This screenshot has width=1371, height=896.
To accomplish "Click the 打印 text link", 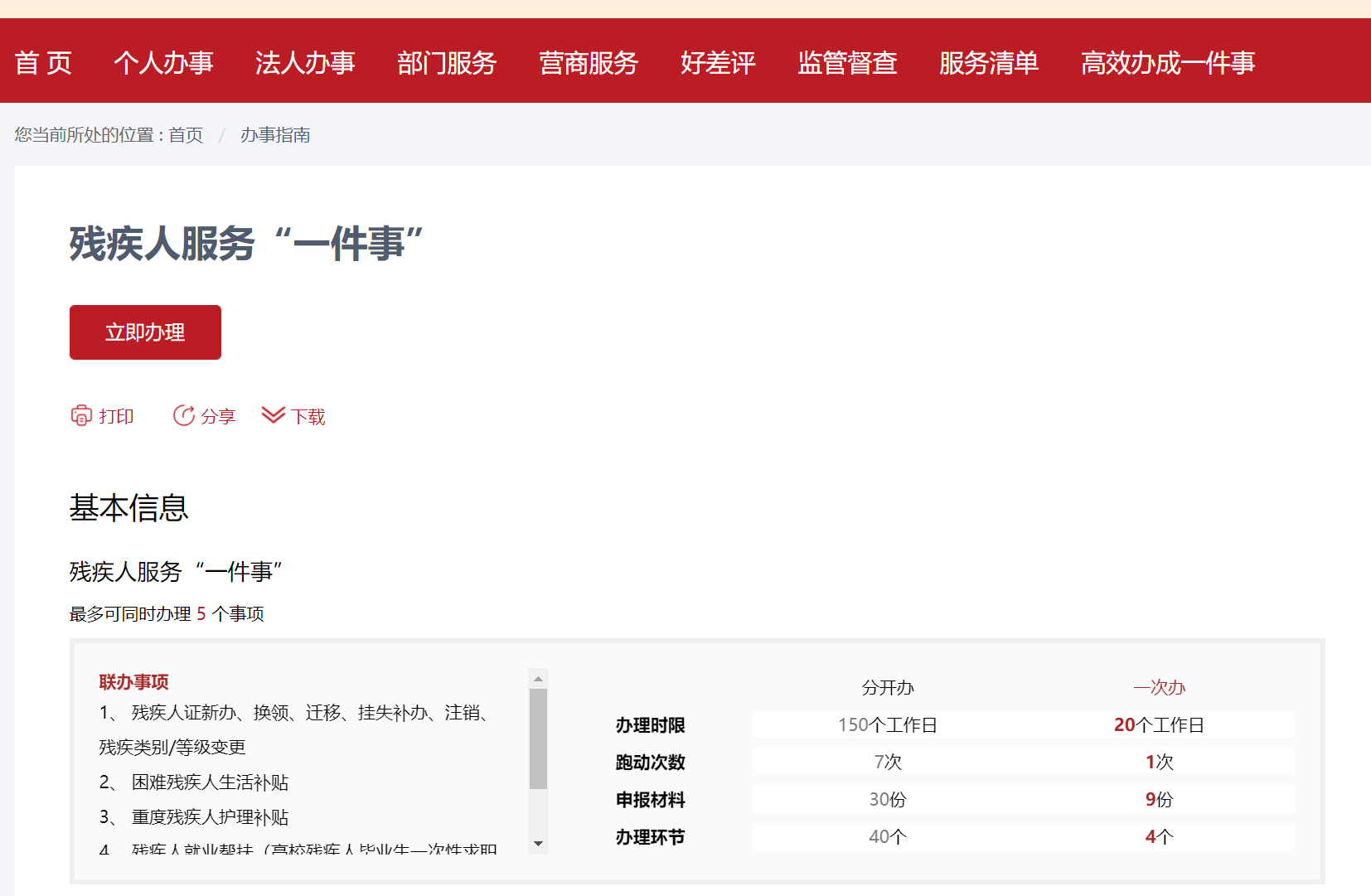I will tap(116, 416).
